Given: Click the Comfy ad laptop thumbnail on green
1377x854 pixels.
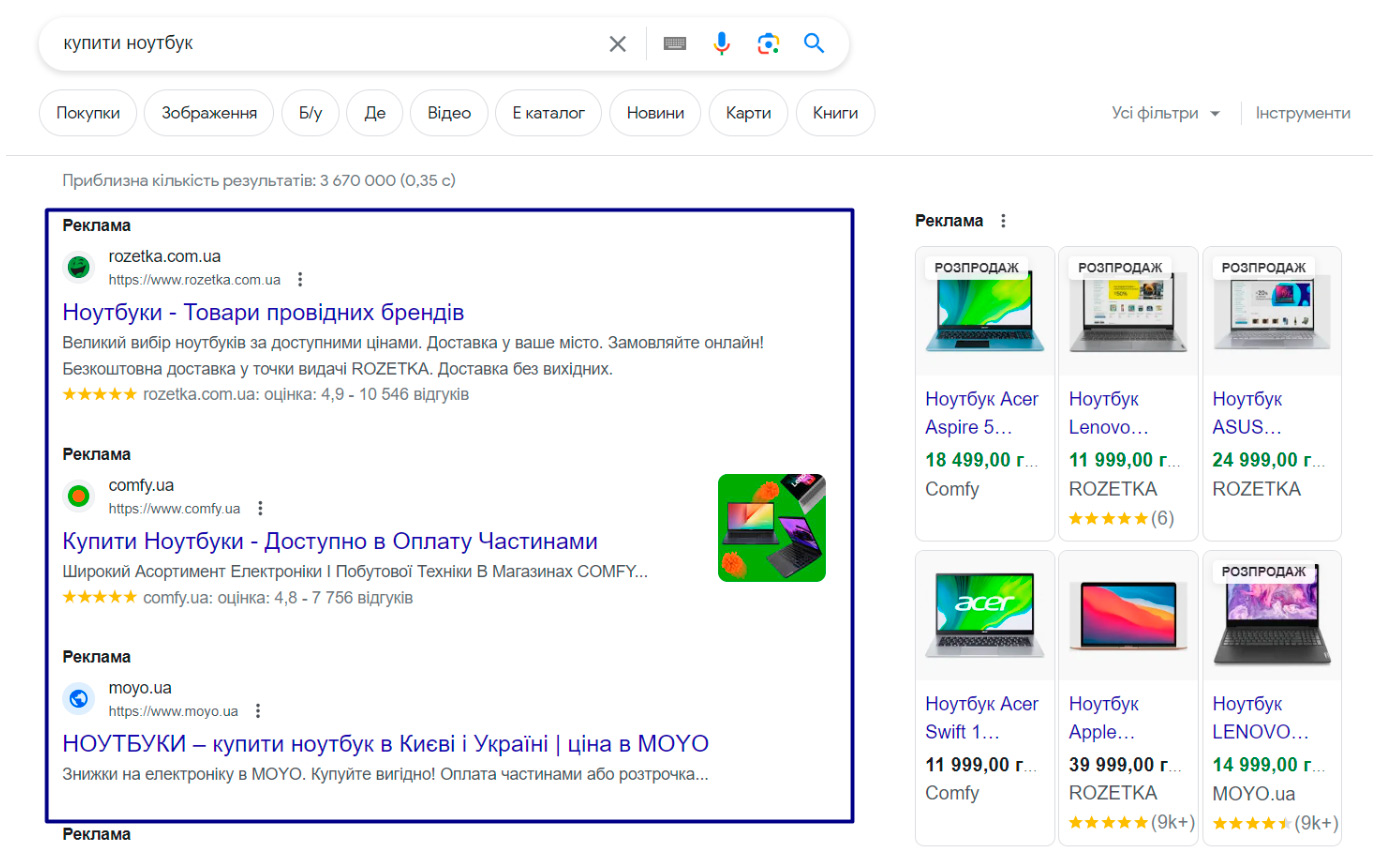Looking at the screenshot, I should coord(772,528).
